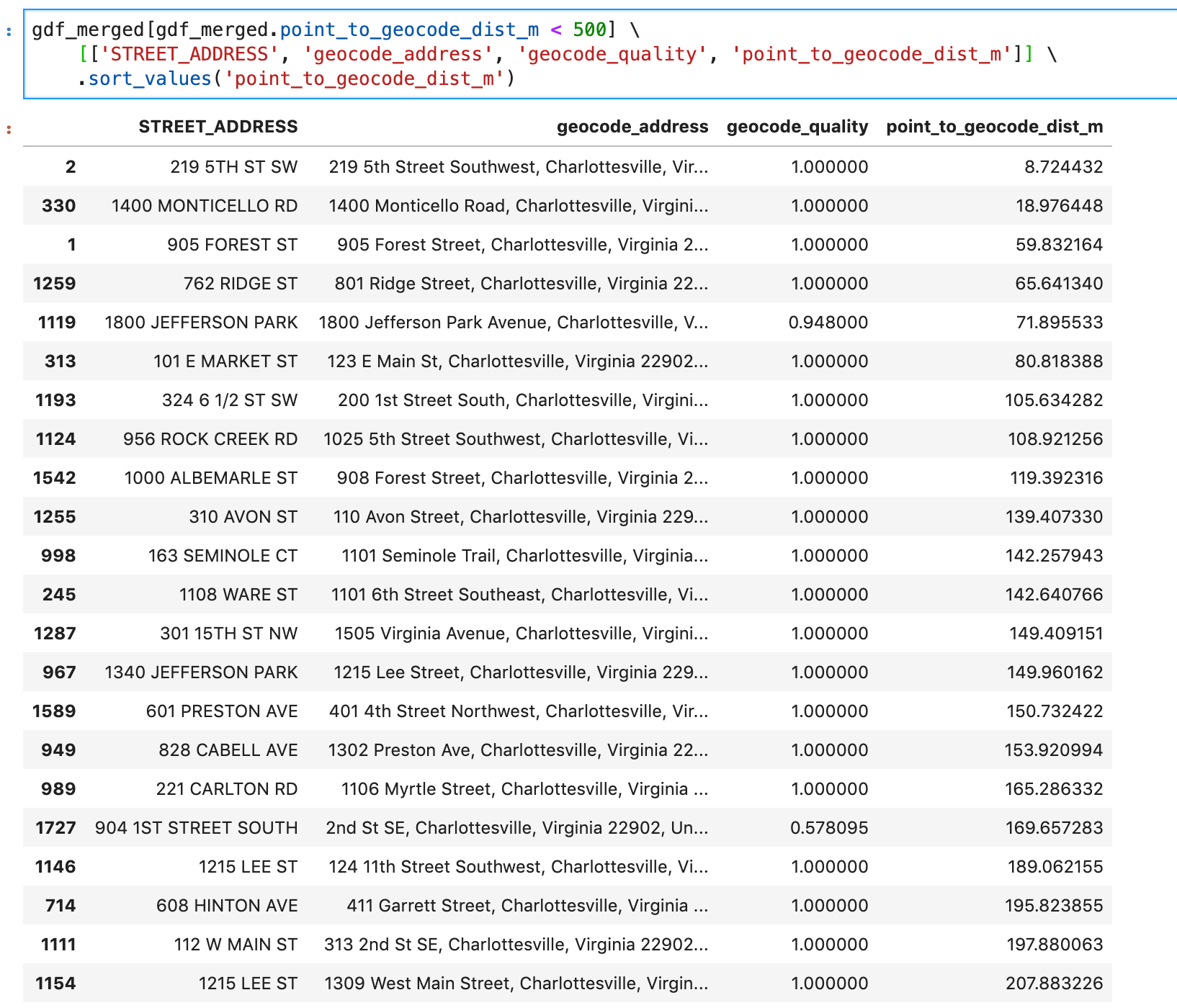Click the 219 5TH ST SW address cell
Screen dimensions: 1177x1008
tap(233, 167)
